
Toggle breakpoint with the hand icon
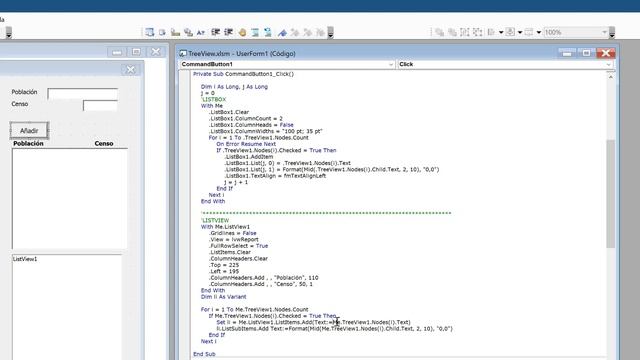point(242,32)
